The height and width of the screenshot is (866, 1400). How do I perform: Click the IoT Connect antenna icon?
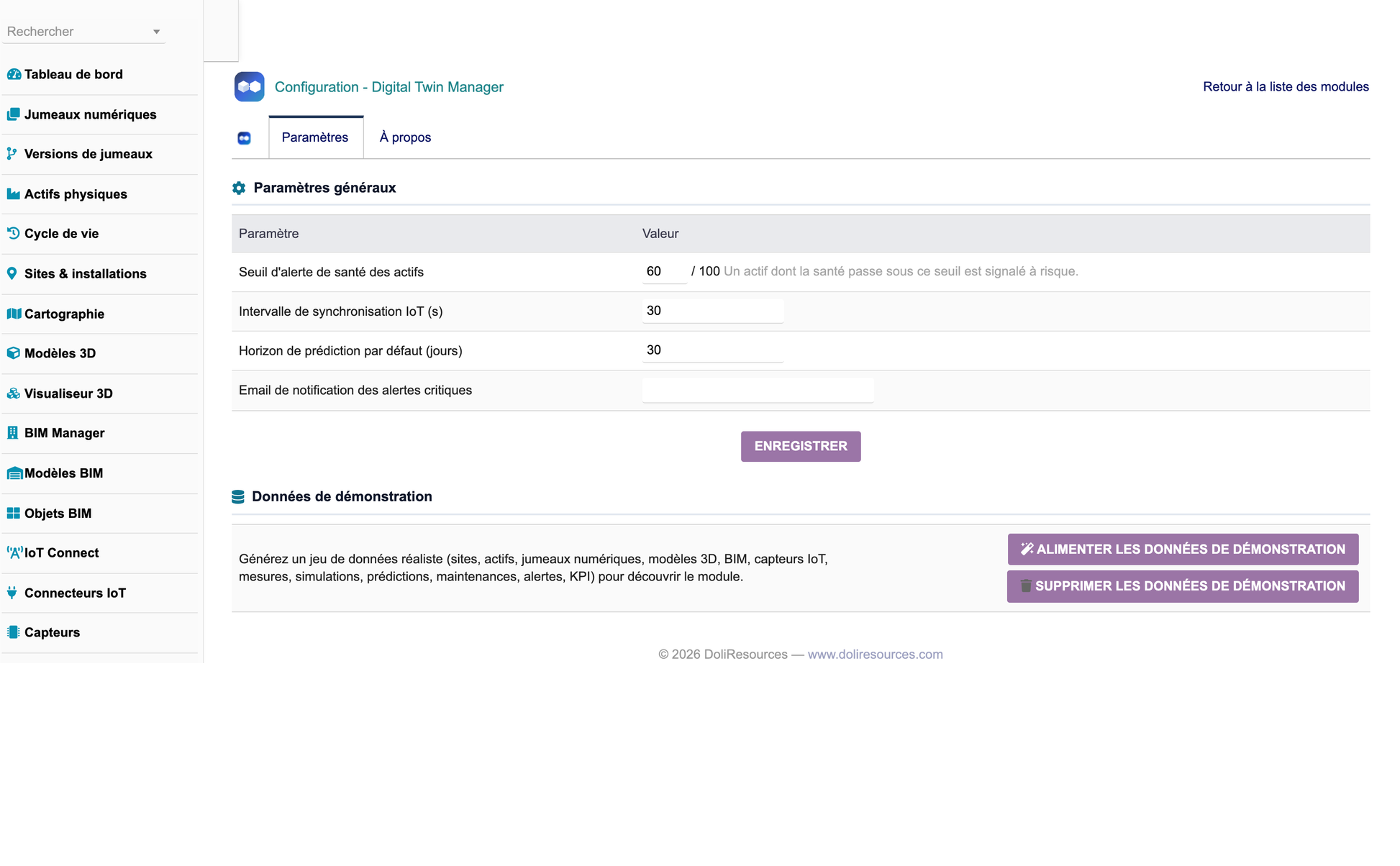pos(14,552)
